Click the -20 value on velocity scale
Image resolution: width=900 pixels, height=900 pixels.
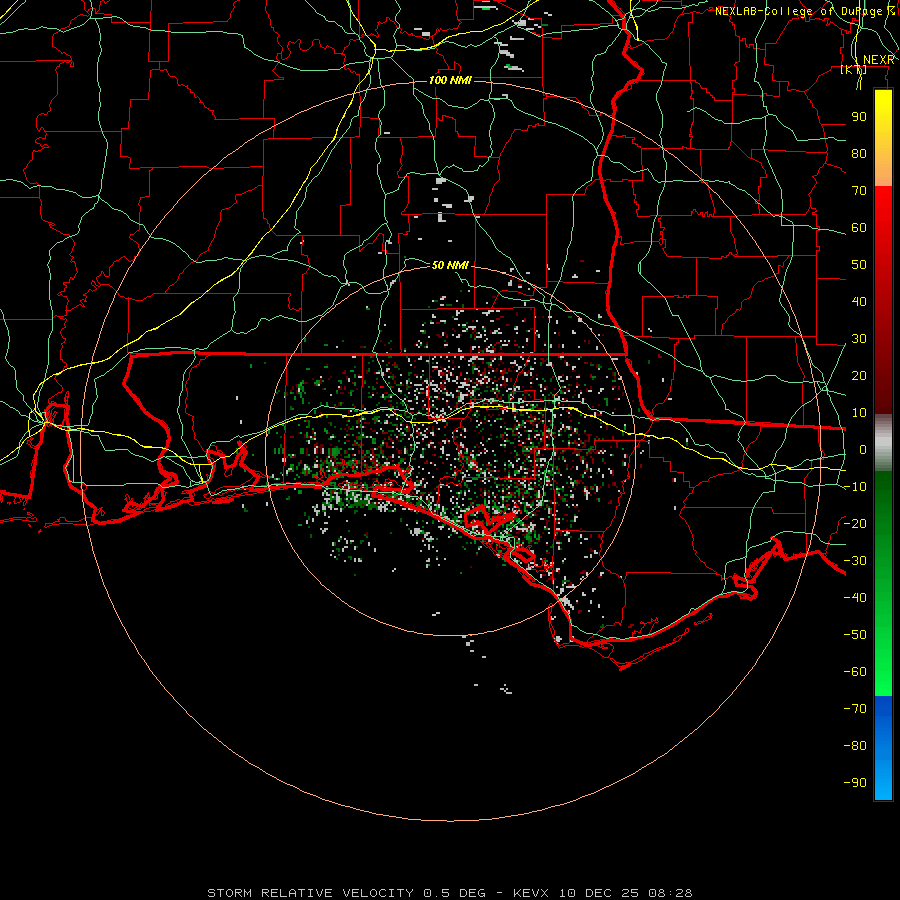(x=855, y=523)
